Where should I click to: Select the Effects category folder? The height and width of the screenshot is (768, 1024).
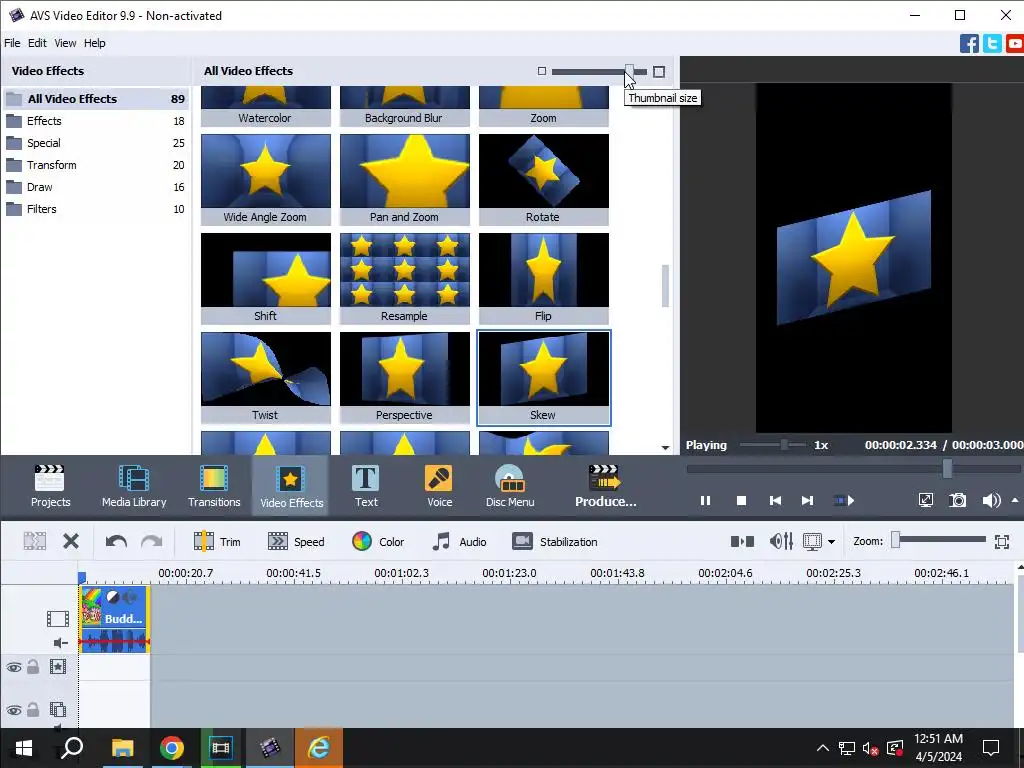95,121
